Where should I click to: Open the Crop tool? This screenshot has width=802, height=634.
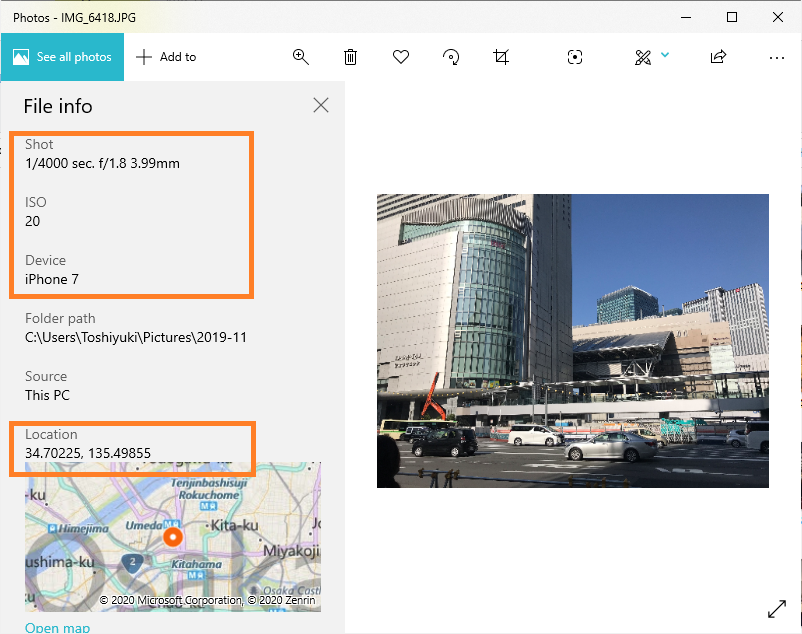(501, 57)
